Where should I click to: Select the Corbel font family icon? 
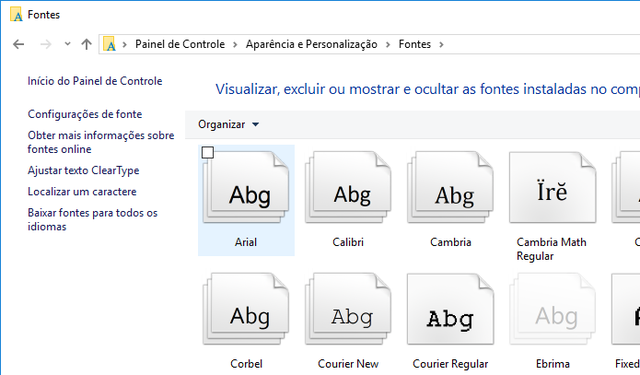[246, 309]
